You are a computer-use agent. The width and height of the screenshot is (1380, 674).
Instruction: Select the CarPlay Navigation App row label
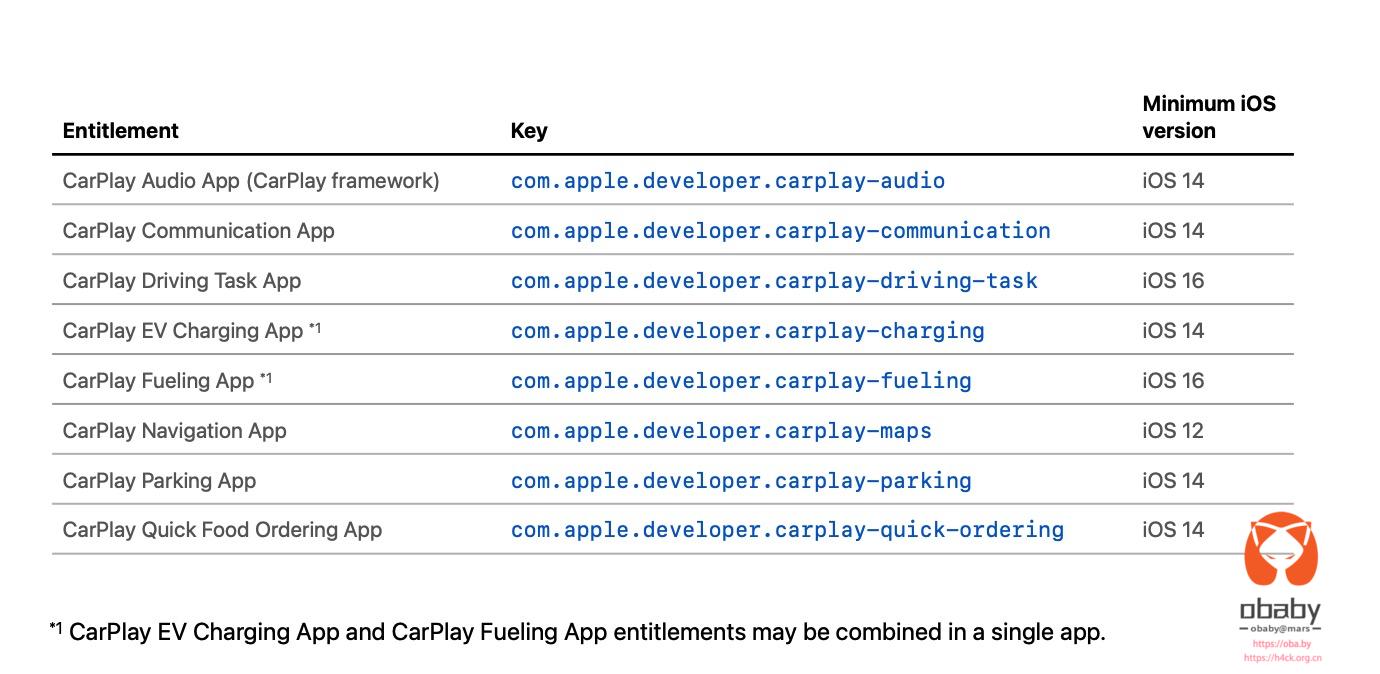click(175, 431)
